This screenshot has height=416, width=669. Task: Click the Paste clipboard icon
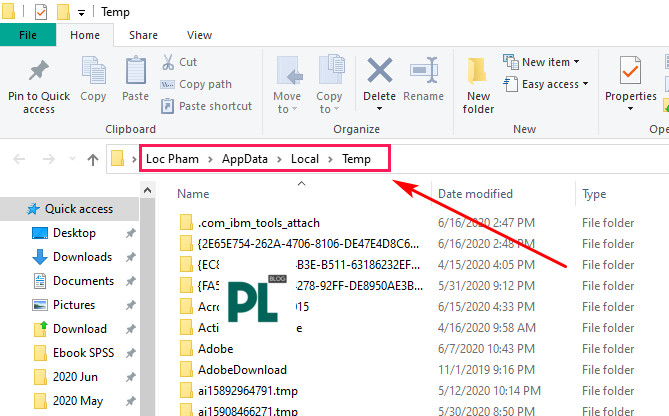coord(136,70)
